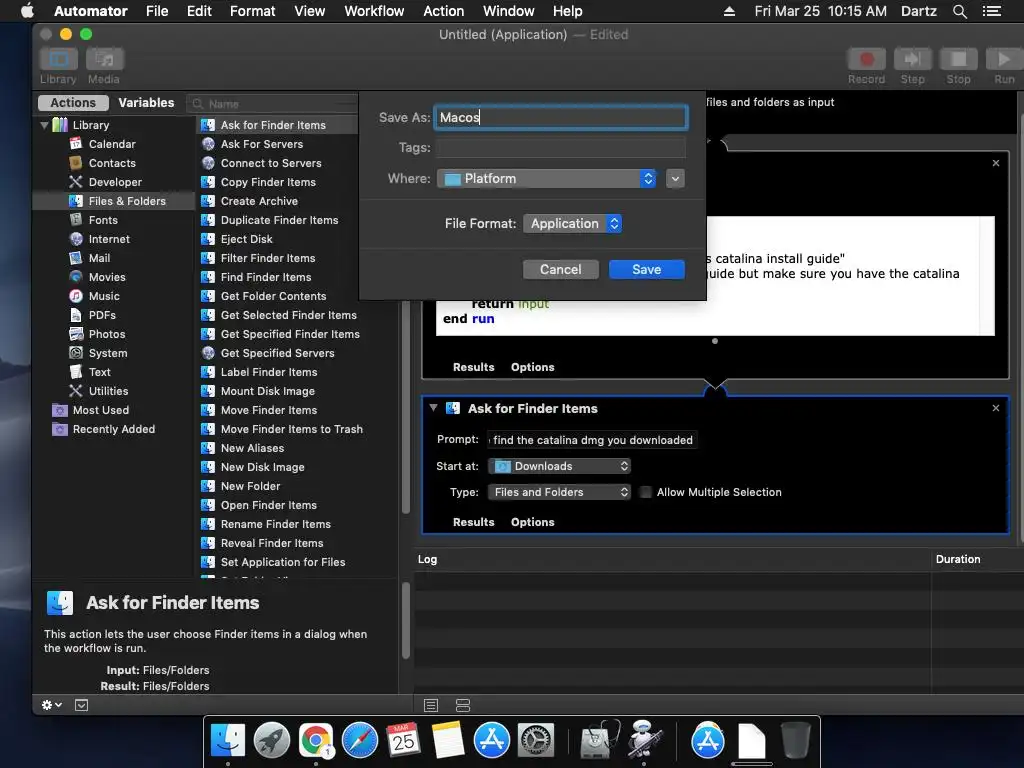Collapse the Library tree disclosure triangle
The width and height of the screenshot is (1024, 768).
point(44,125)
